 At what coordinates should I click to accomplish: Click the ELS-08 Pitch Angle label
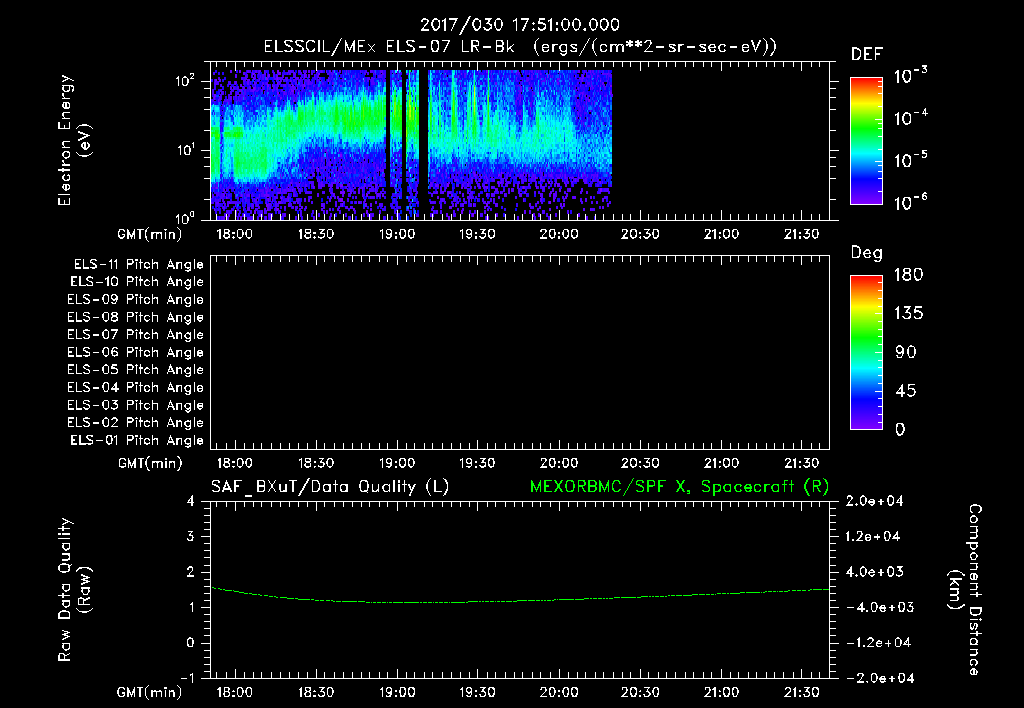click(136, 317)
